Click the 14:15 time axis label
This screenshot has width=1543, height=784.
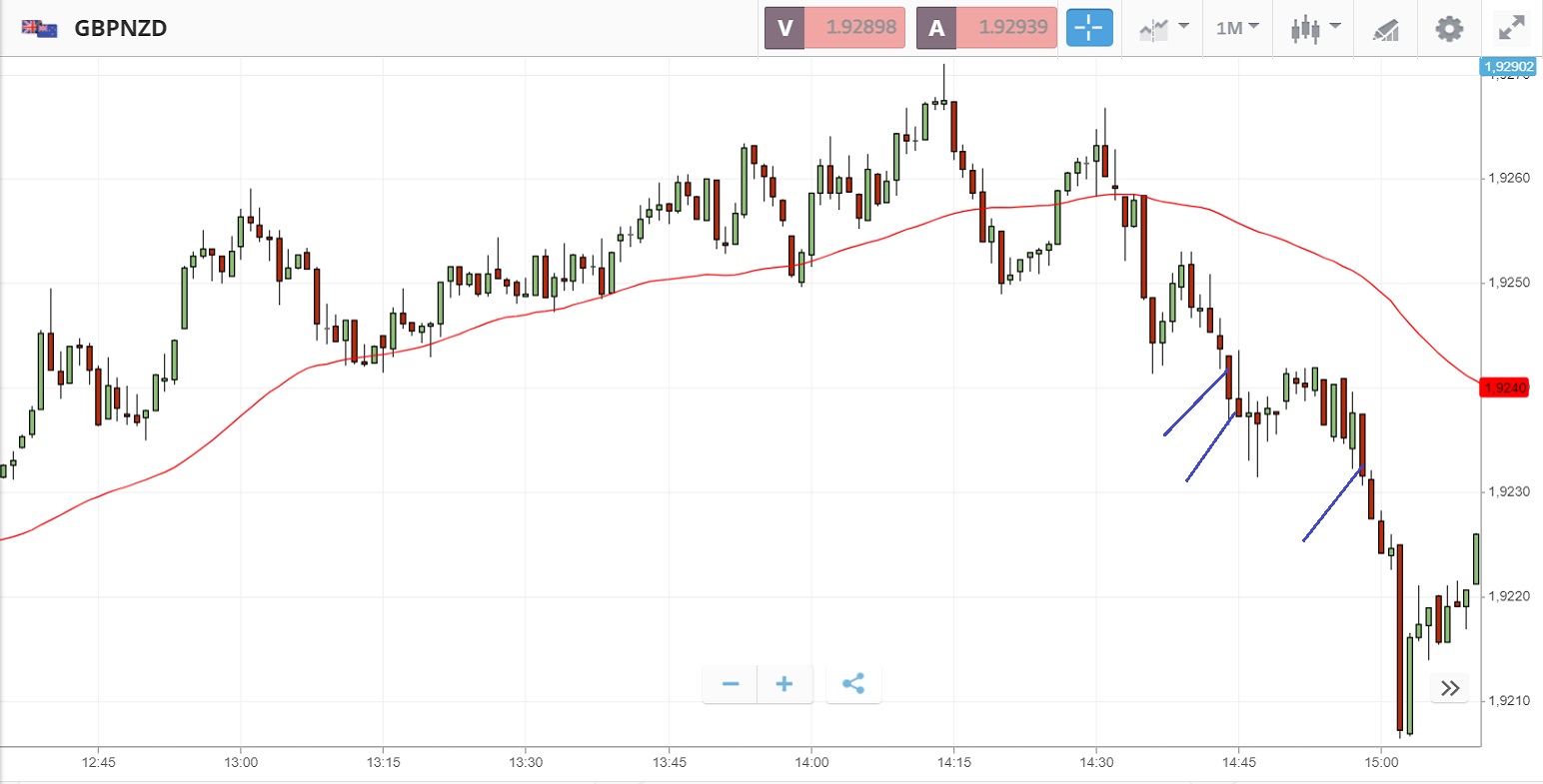953,762
